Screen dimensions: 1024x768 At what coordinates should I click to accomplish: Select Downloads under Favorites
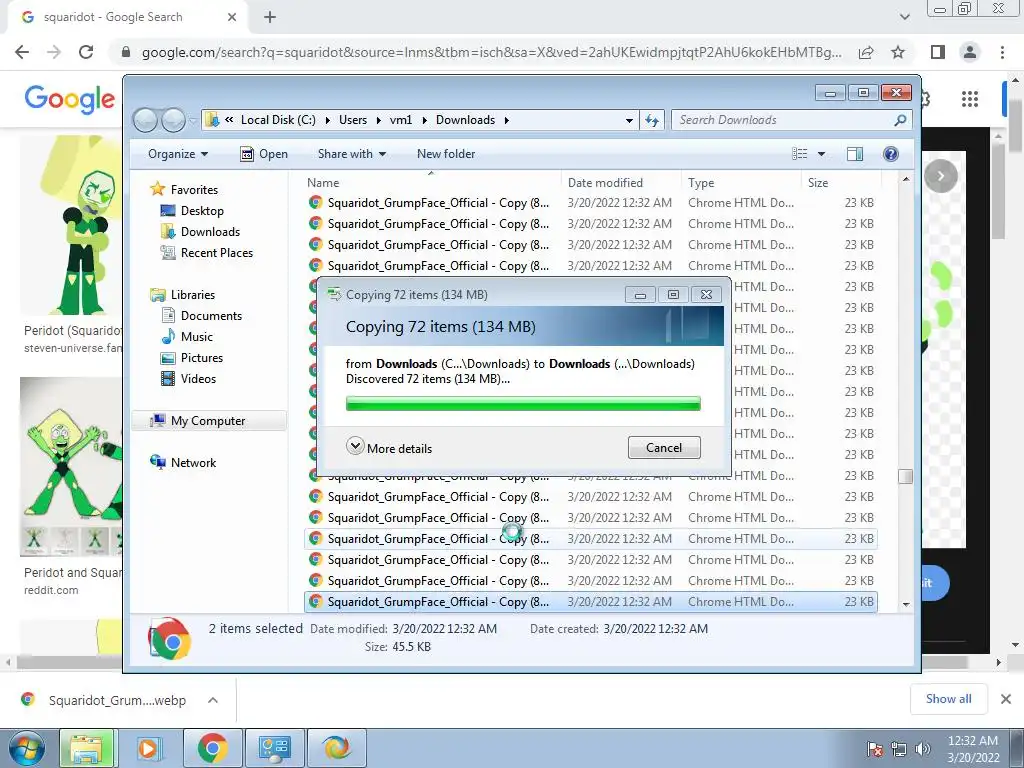click(210, 232)
